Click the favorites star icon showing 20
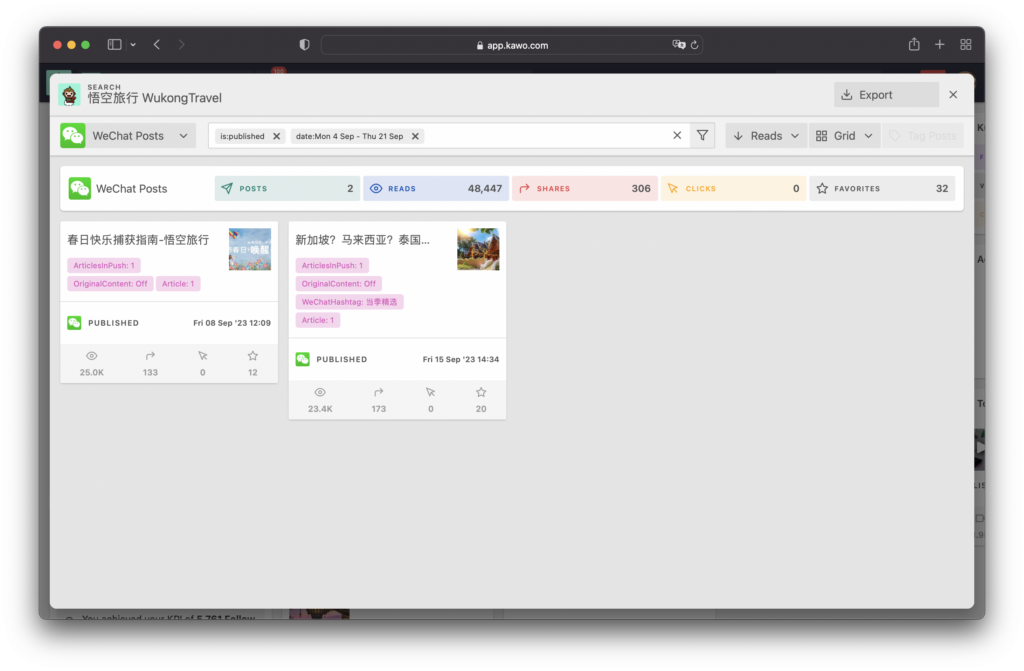Image resolution: width=1024 pixels, height=671 pixels. coord(481,393)
